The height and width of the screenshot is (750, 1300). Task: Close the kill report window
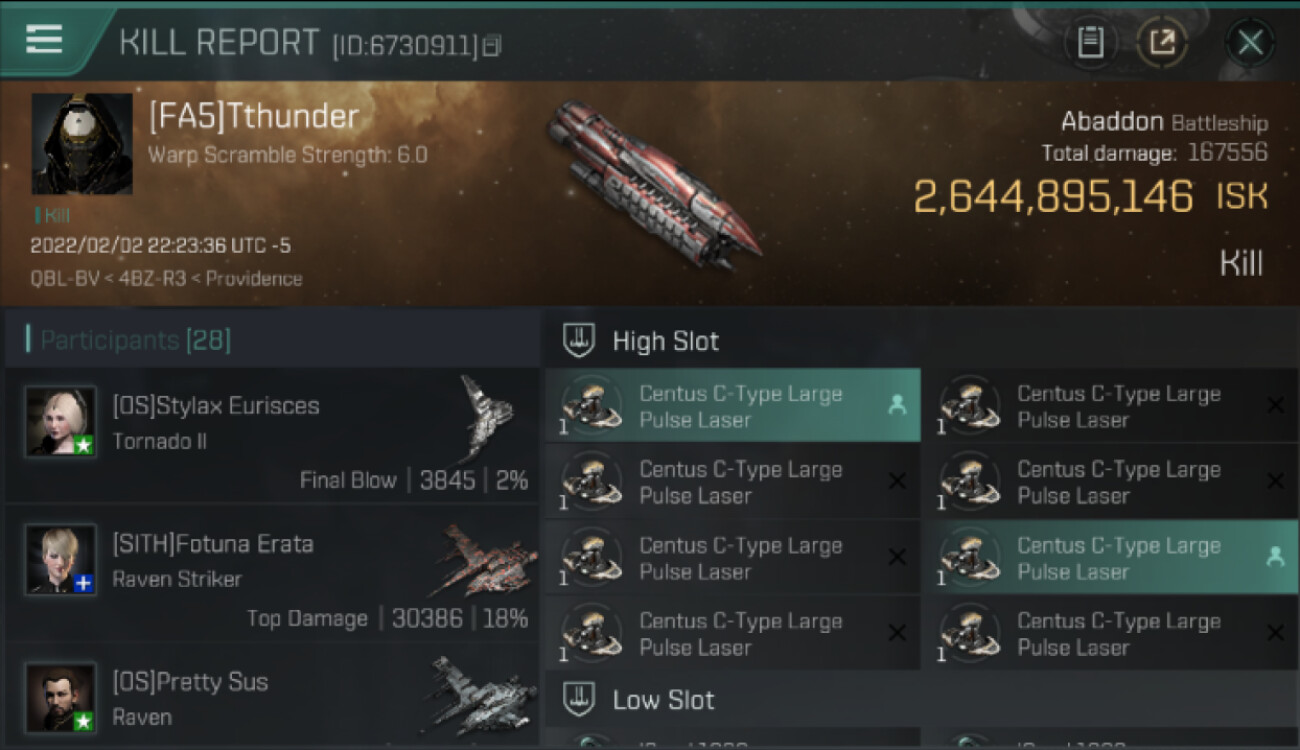[1250, 43]
